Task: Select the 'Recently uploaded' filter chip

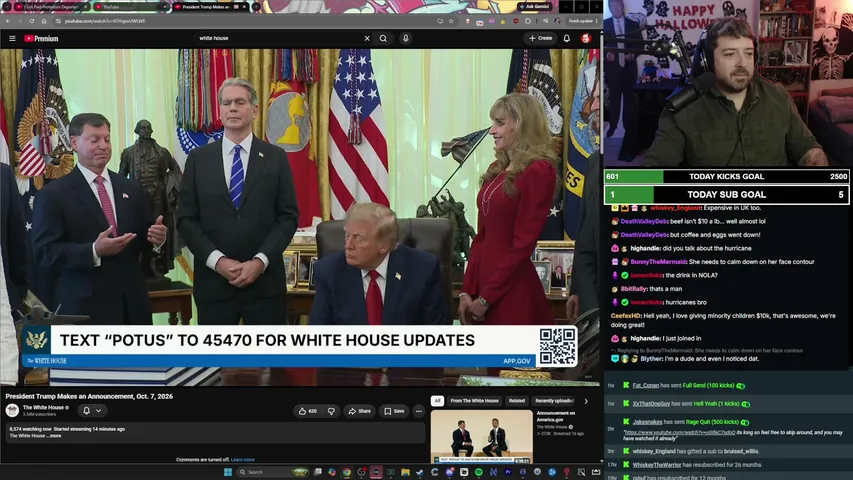Action: [554, 401]
